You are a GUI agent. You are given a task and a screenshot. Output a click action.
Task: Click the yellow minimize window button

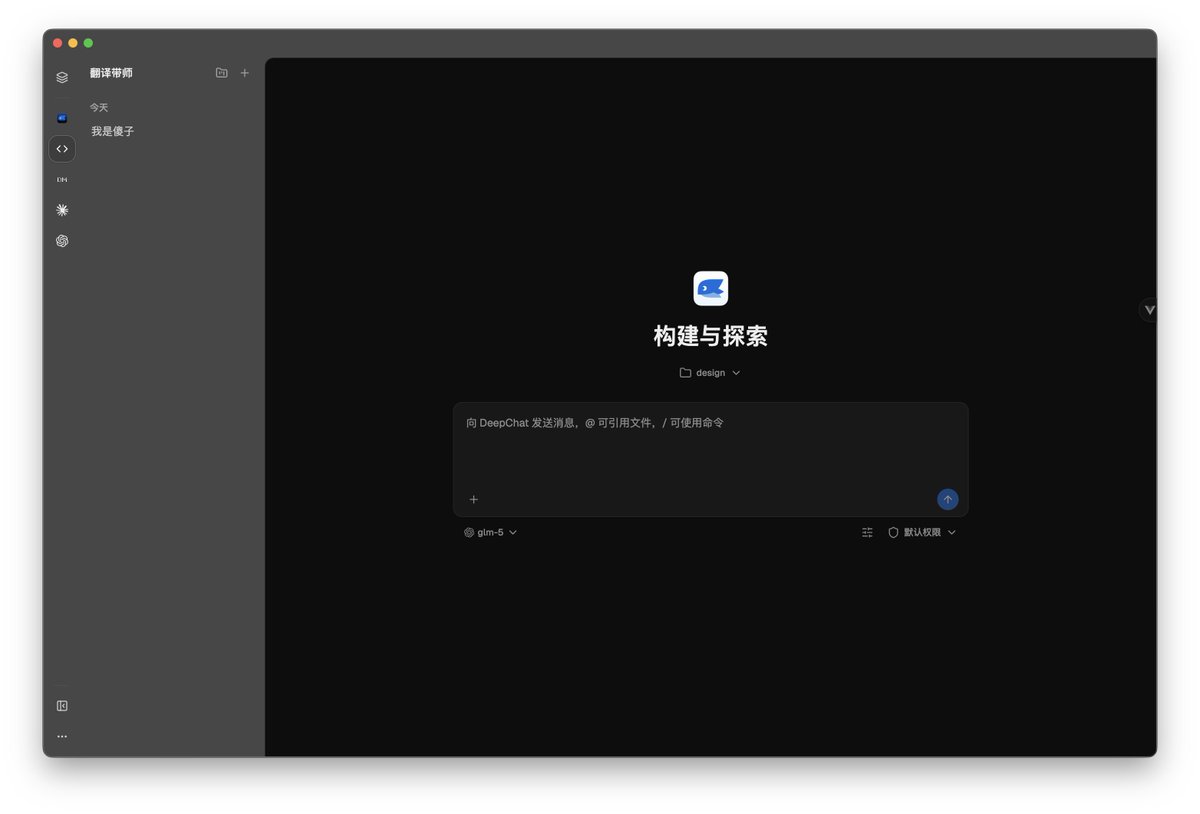point(73,43)
